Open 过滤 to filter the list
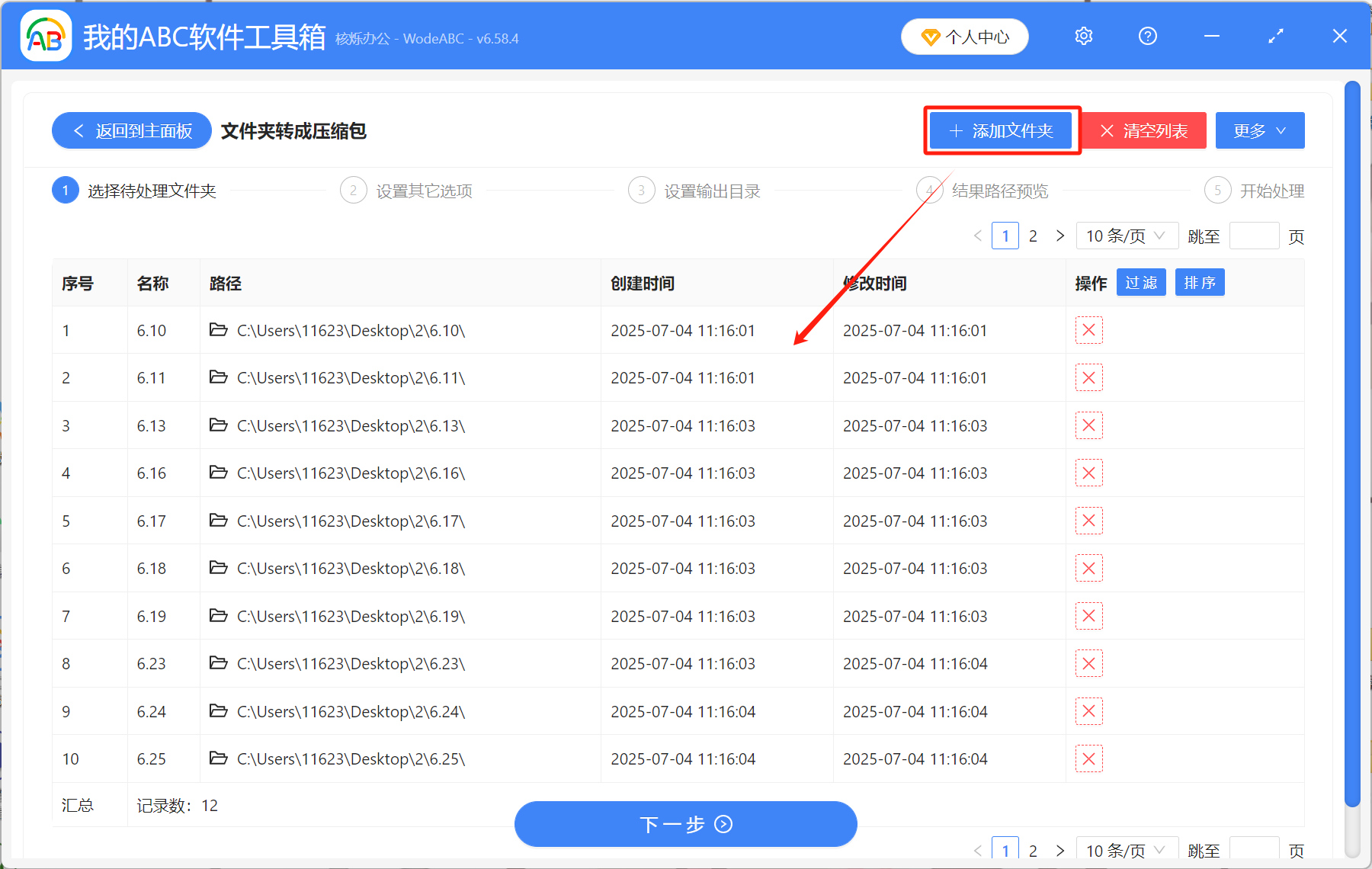The height and width of the screenshot is (869, 1372). coord(1141,282)
